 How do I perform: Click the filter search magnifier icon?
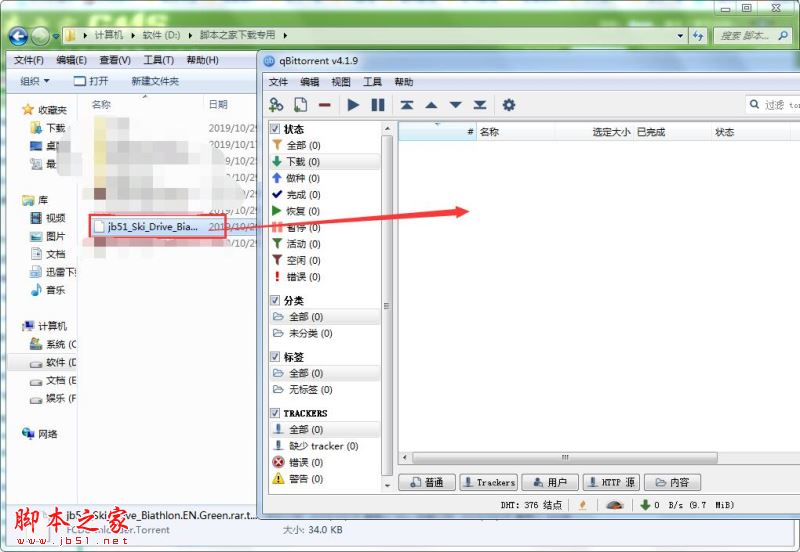point(754,105)
